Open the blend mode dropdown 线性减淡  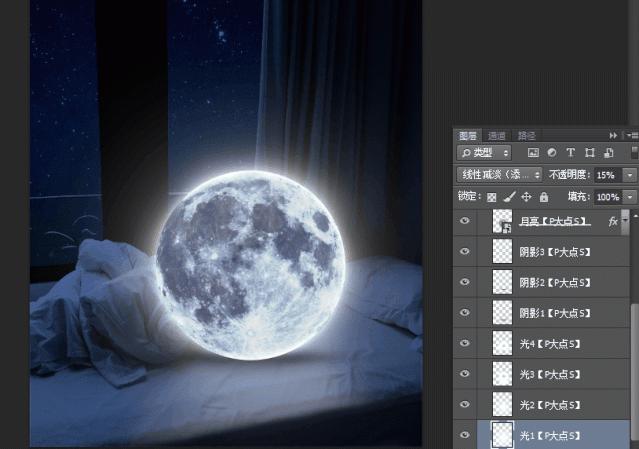[500, 175]
